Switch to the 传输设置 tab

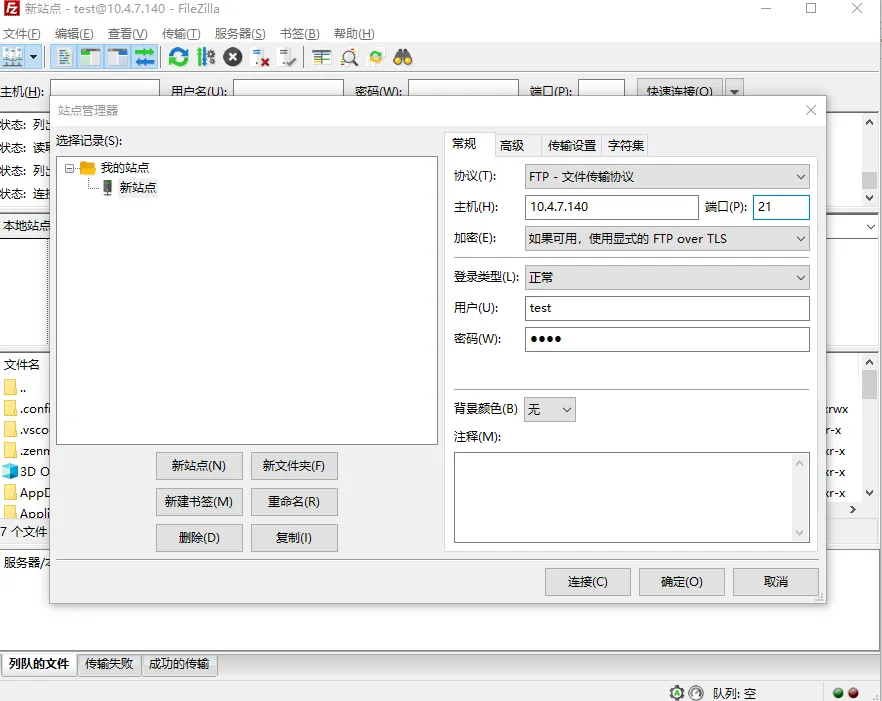[x=572, y=146]
